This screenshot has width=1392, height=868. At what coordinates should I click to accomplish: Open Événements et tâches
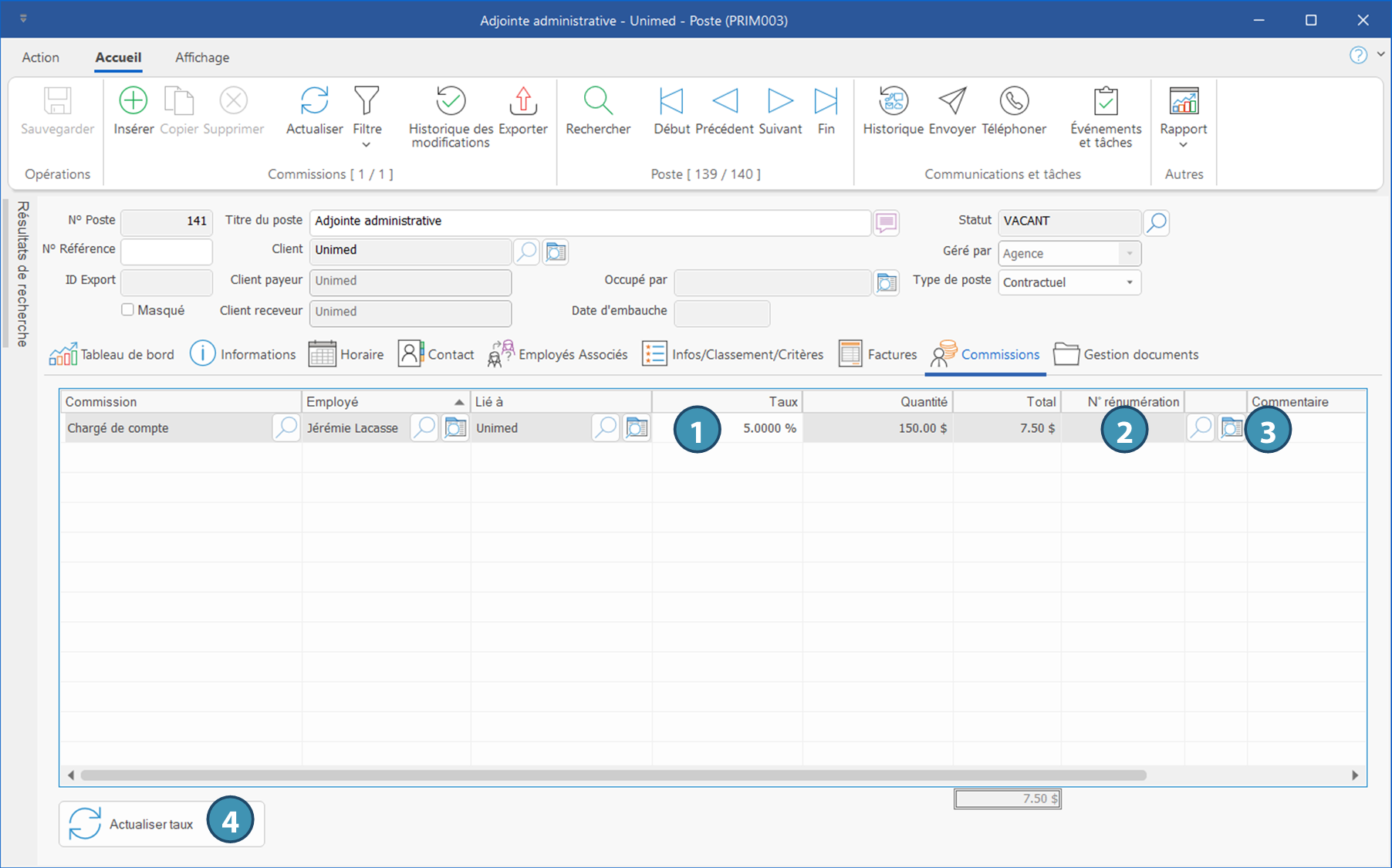point(1106,101)
